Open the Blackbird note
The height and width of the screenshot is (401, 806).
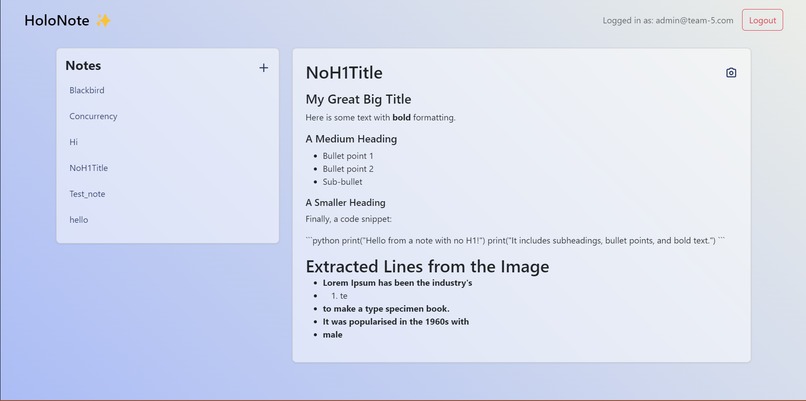pyautogui.click(x=87, y=90)
